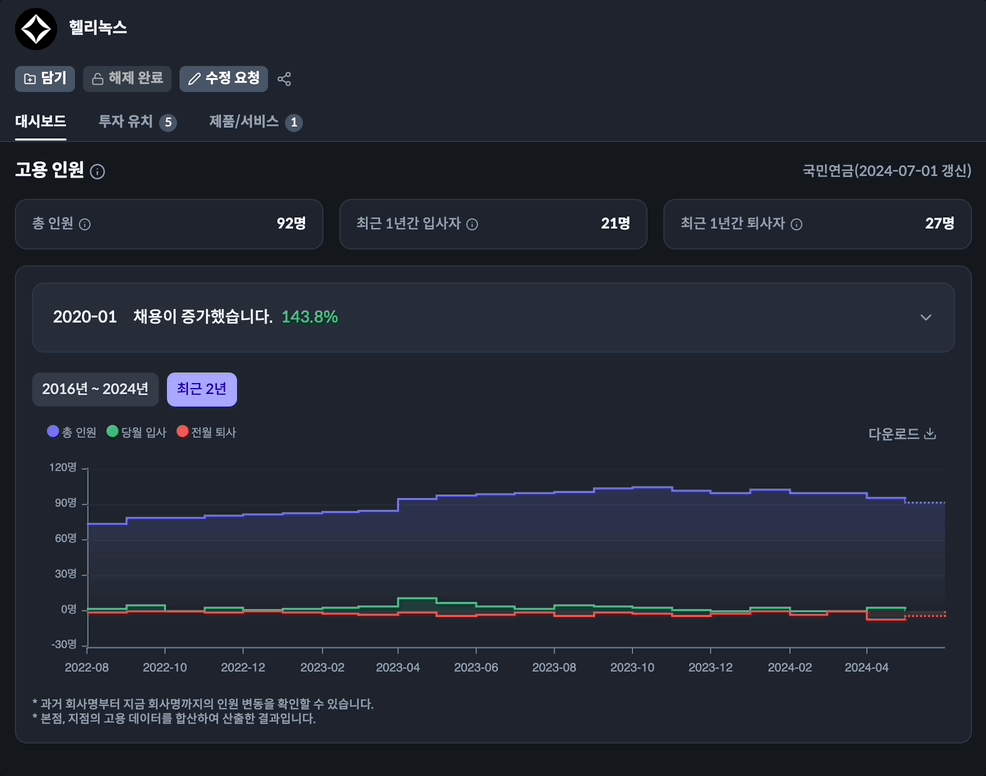Toggle the 당월 입사 legend series
This screenshot has width=986, height=776.
pos(136,432)
